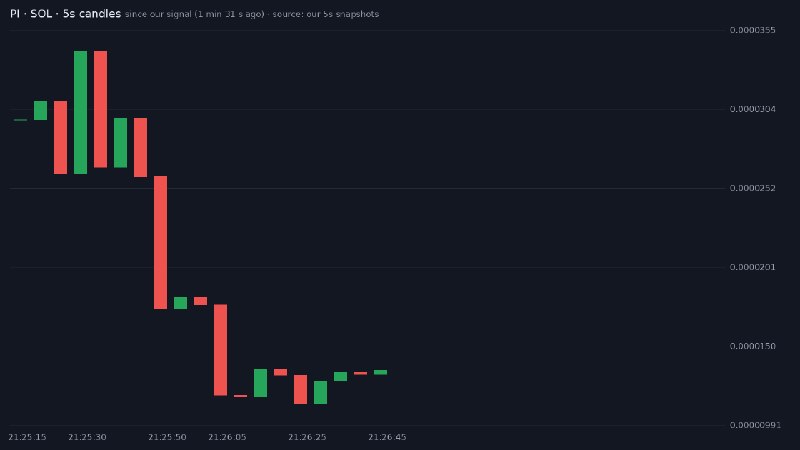
Task: Select the 21:25:50 time axis label
Action: point(167,437)
